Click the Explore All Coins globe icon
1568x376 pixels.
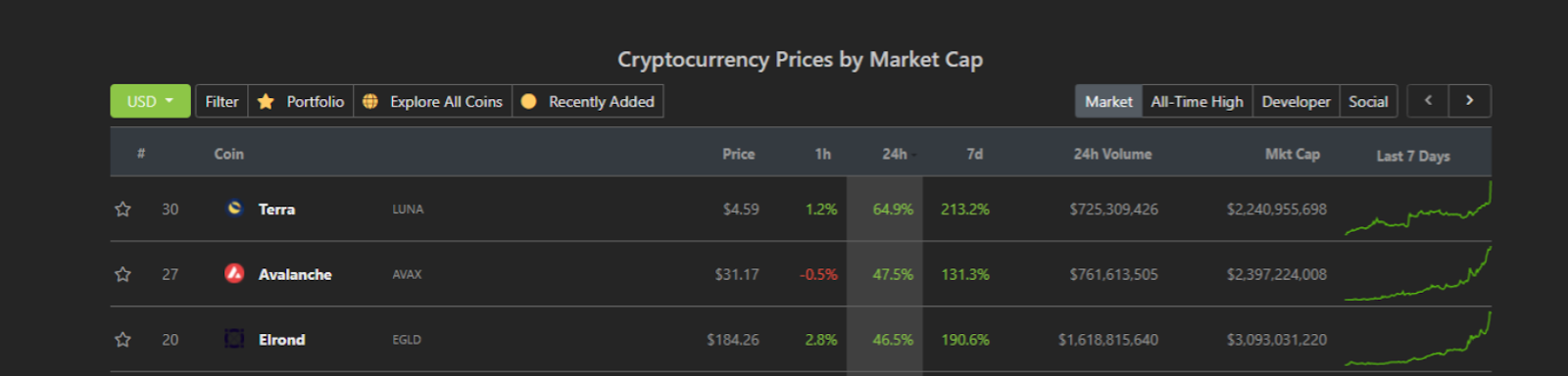tap(370, 101)
